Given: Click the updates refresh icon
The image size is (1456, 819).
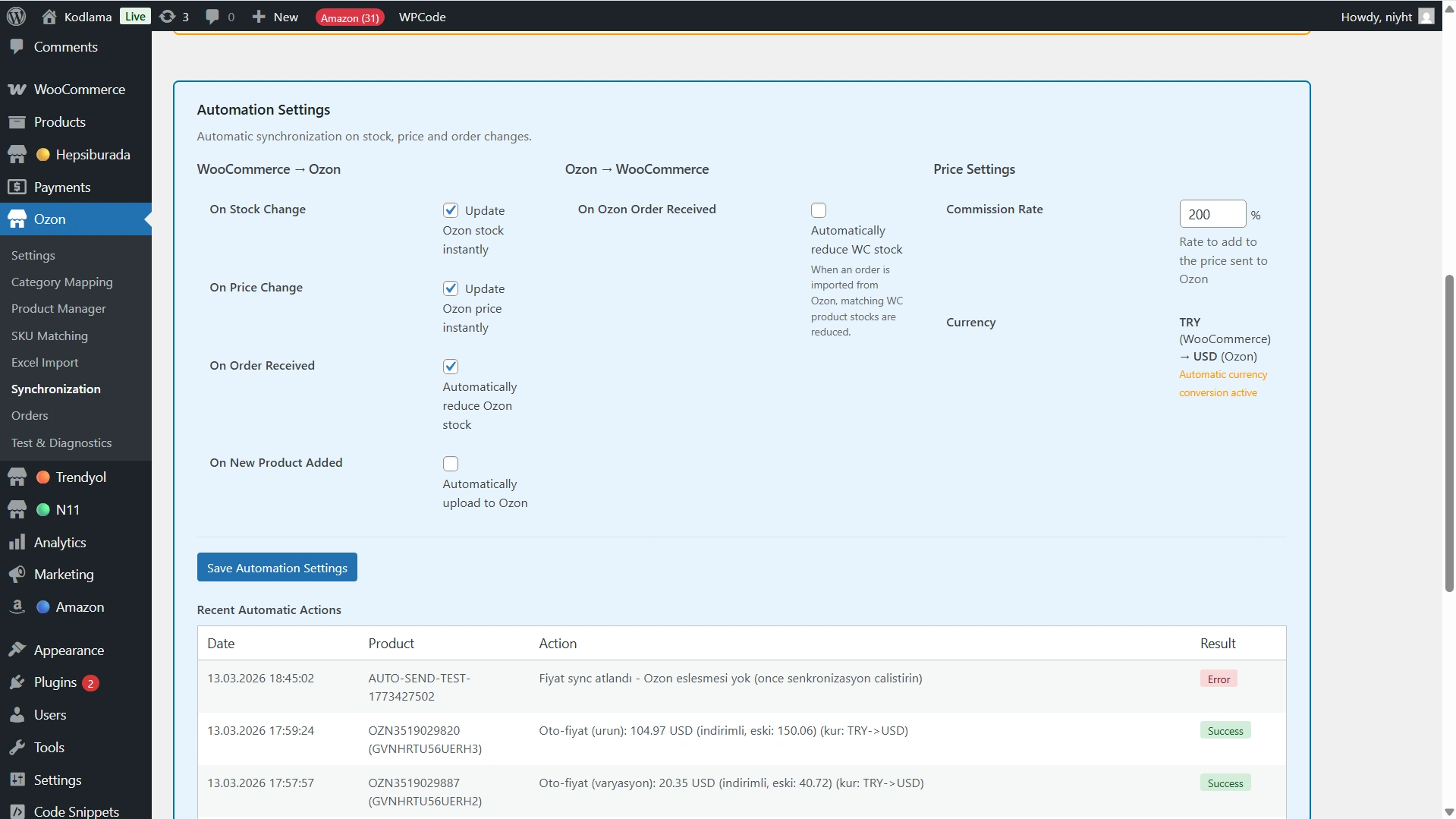Looking at the screenshot, I should [167, 16].
